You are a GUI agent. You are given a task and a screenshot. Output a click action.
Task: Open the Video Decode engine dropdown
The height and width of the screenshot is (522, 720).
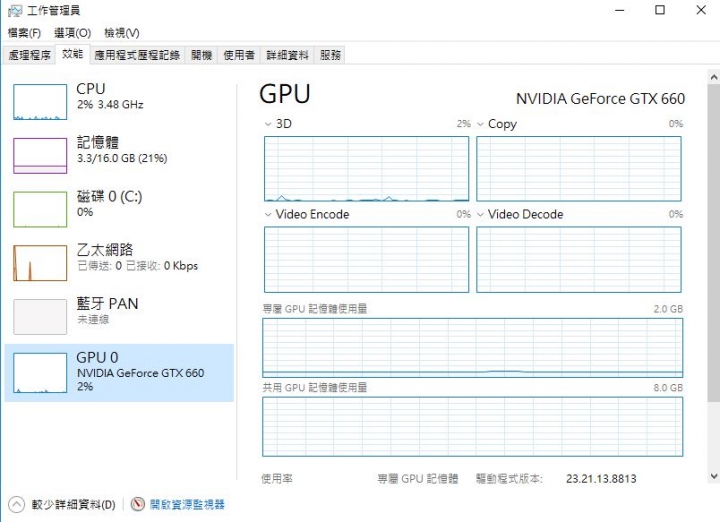coord(480,214)
